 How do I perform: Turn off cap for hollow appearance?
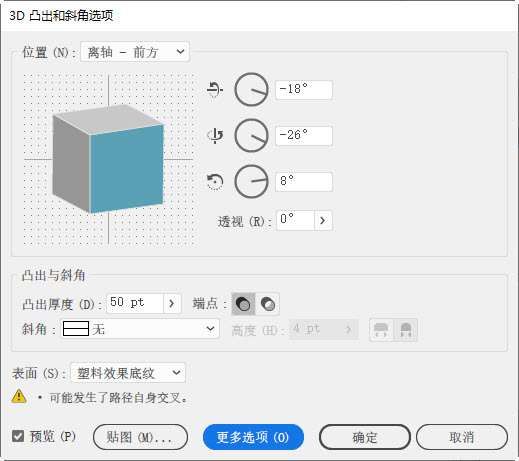(x=268, y=304)
